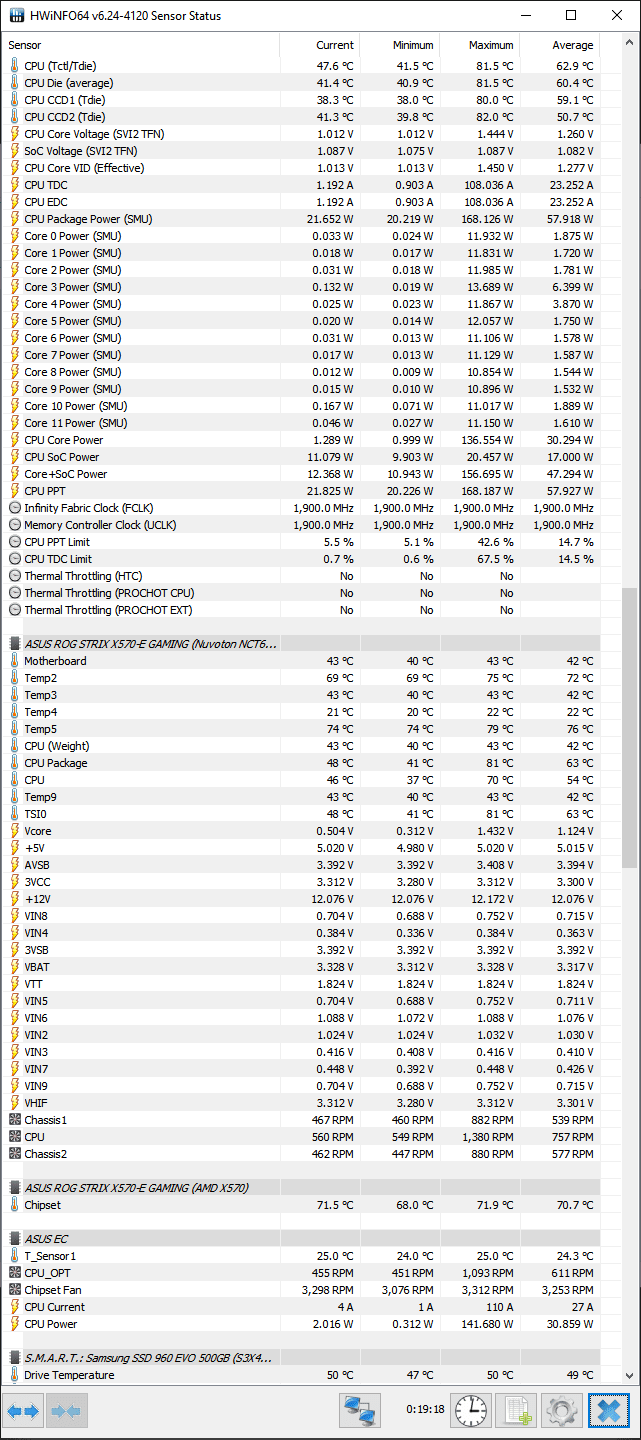Select the Thermal Throttling (HTC) row
This screenshot has height=1440, width=641.
pyautogui.click(x=83, y=576)
